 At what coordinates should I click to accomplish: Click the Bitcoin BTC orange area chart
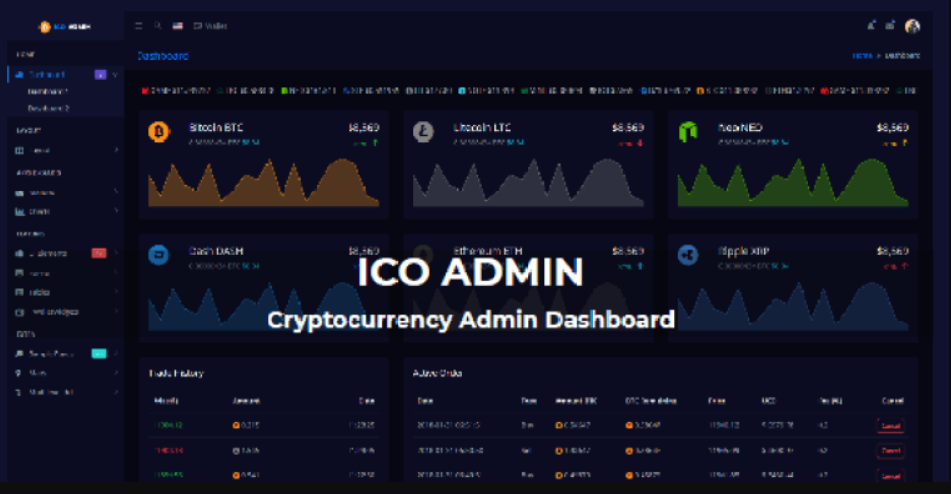264,183
